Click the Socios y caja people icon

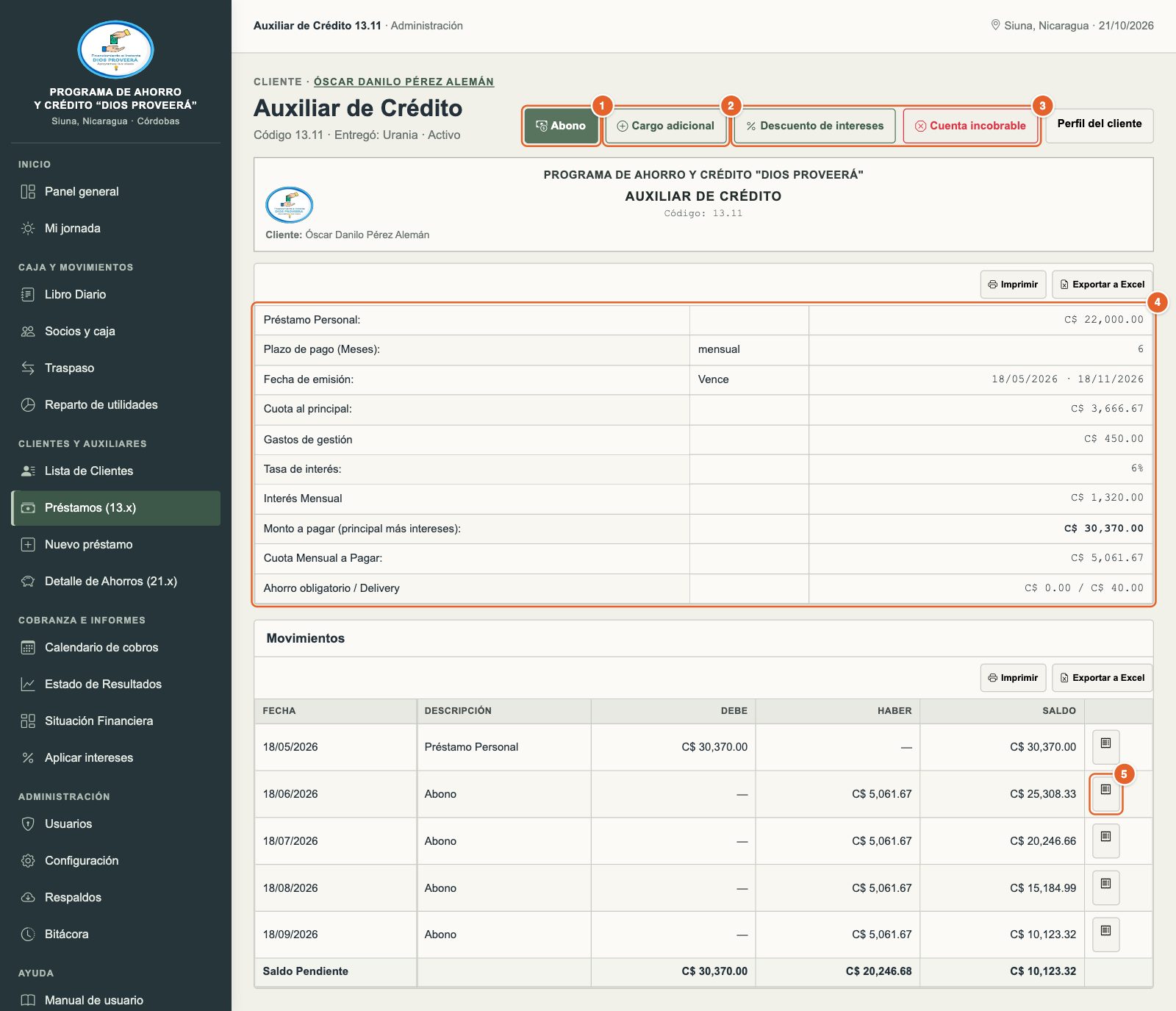point(28,331)
